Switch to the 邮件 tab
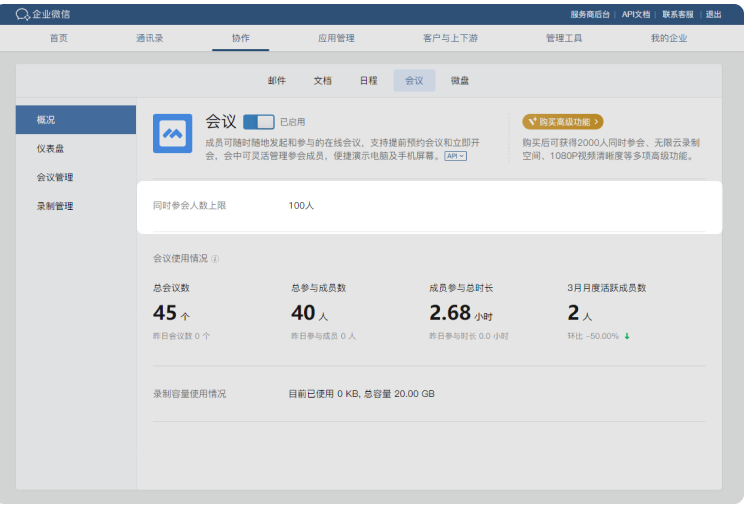This screenshot has width=747, height=511. [277, 80]
